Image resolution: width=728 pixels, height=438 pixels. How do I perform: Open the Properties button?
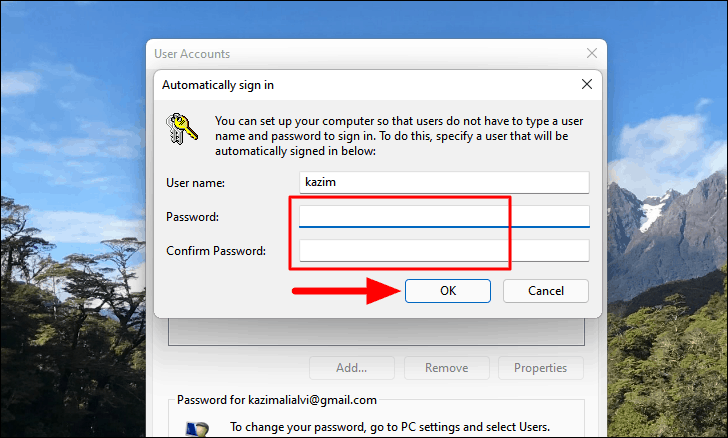[540, 368]
